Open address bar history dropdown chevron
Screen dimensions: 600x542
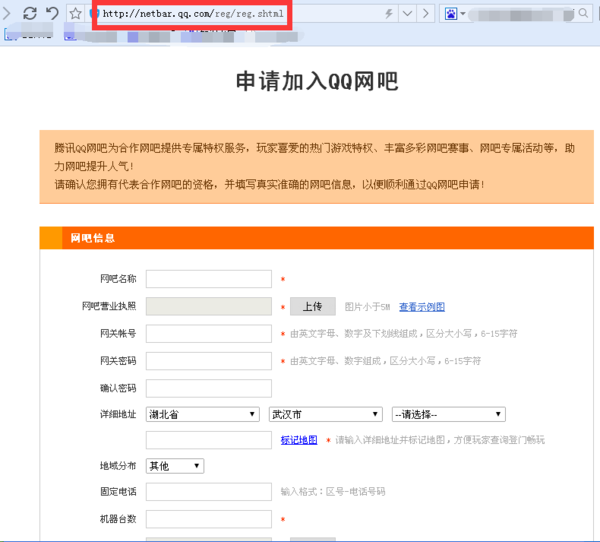coord(407,14)
